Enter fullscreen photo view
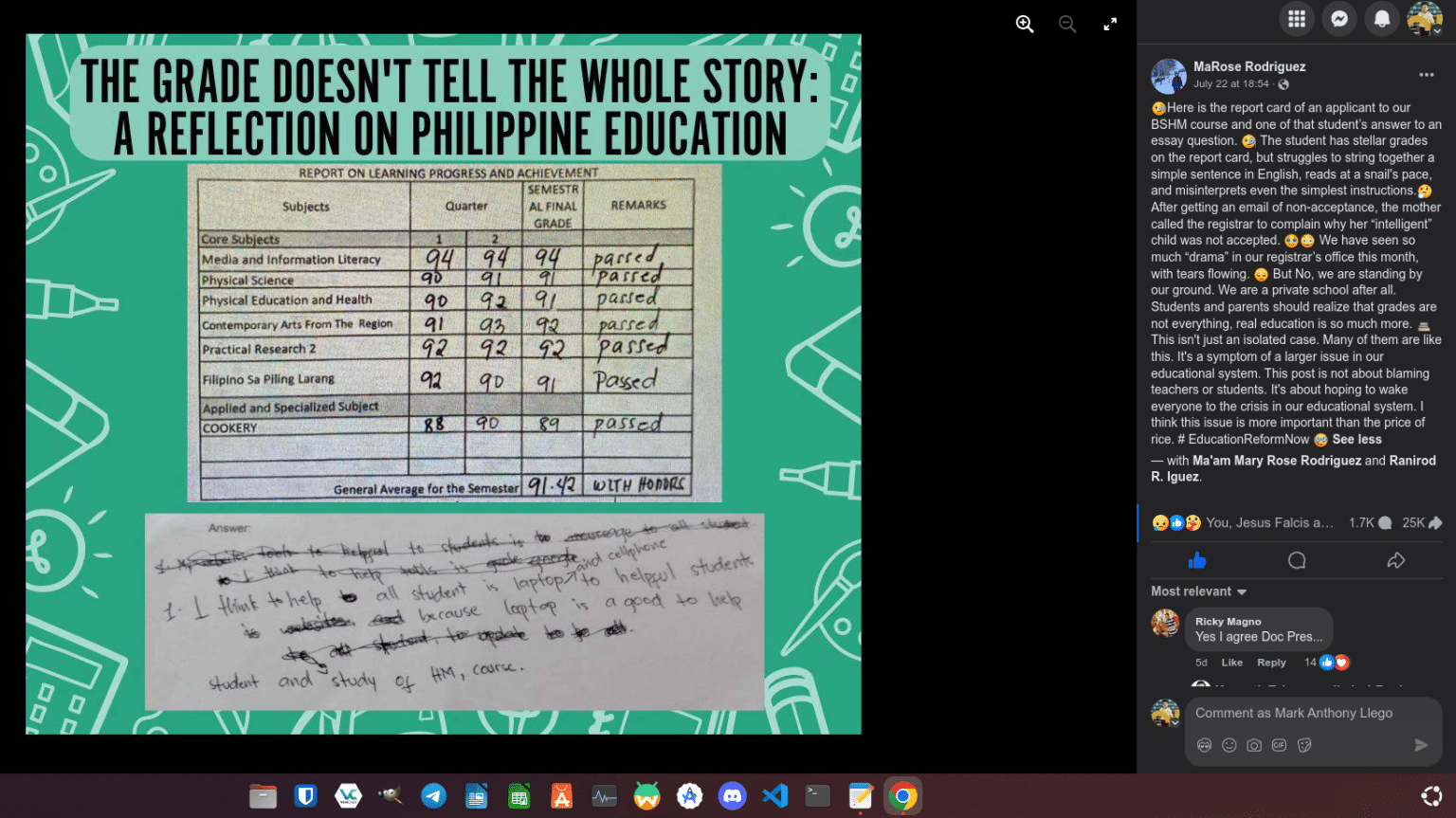The width and height of the screenshot is (1456, 818). (1110, 25)
